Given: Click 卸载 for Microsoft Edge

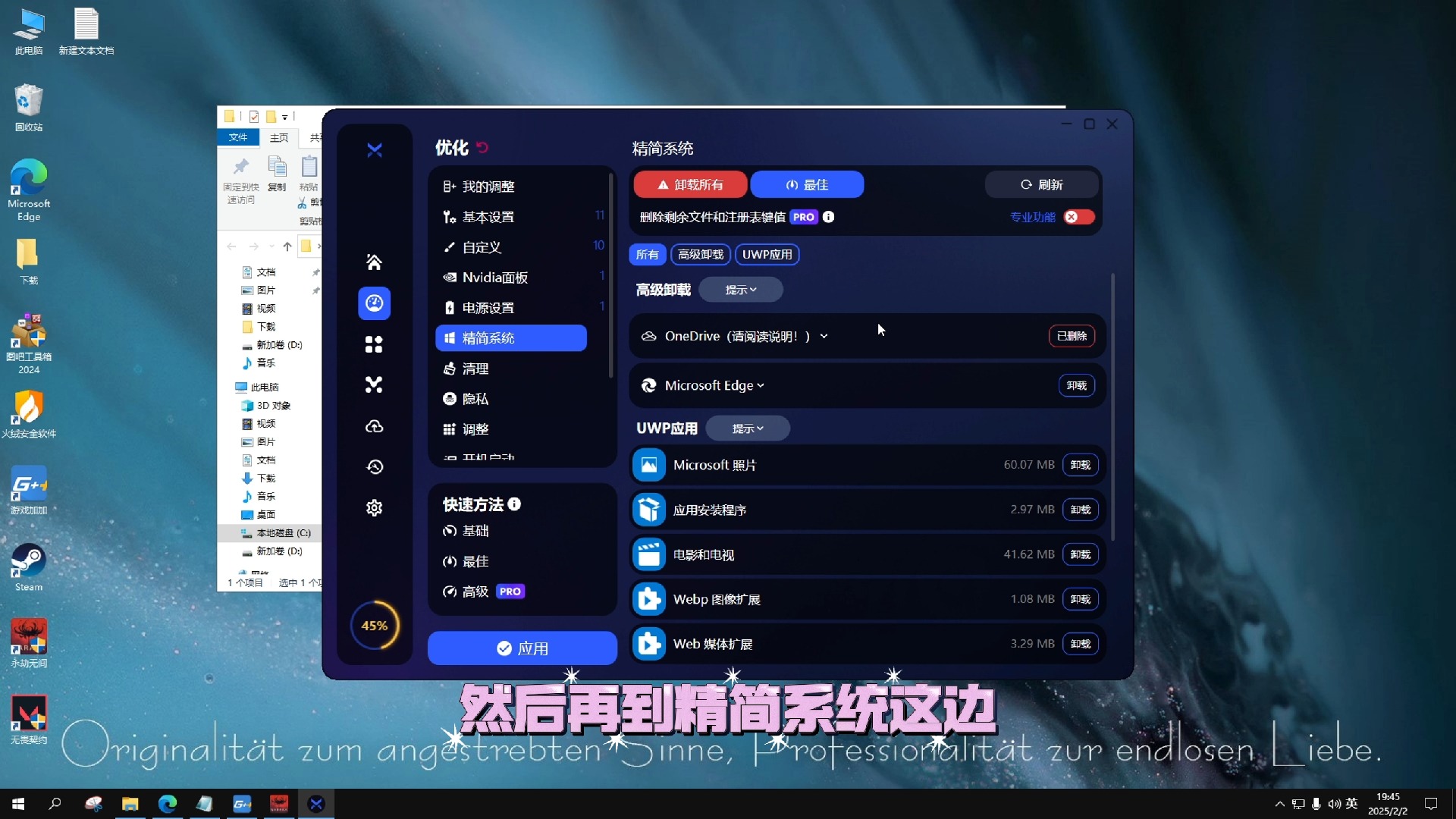Looking at the screenshot, I should point(1078,385).
